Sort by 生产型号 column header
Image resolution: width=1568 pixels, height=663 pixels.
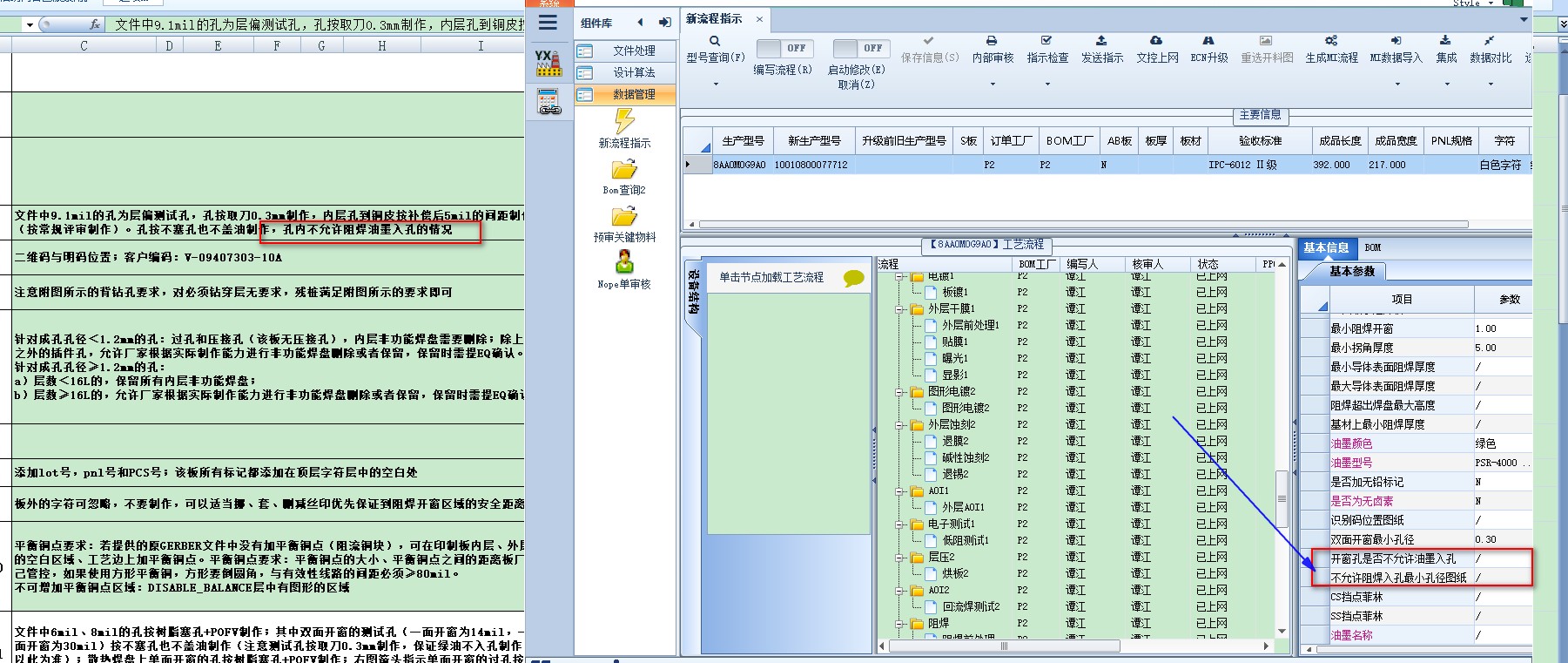click(x=743, y=140)
